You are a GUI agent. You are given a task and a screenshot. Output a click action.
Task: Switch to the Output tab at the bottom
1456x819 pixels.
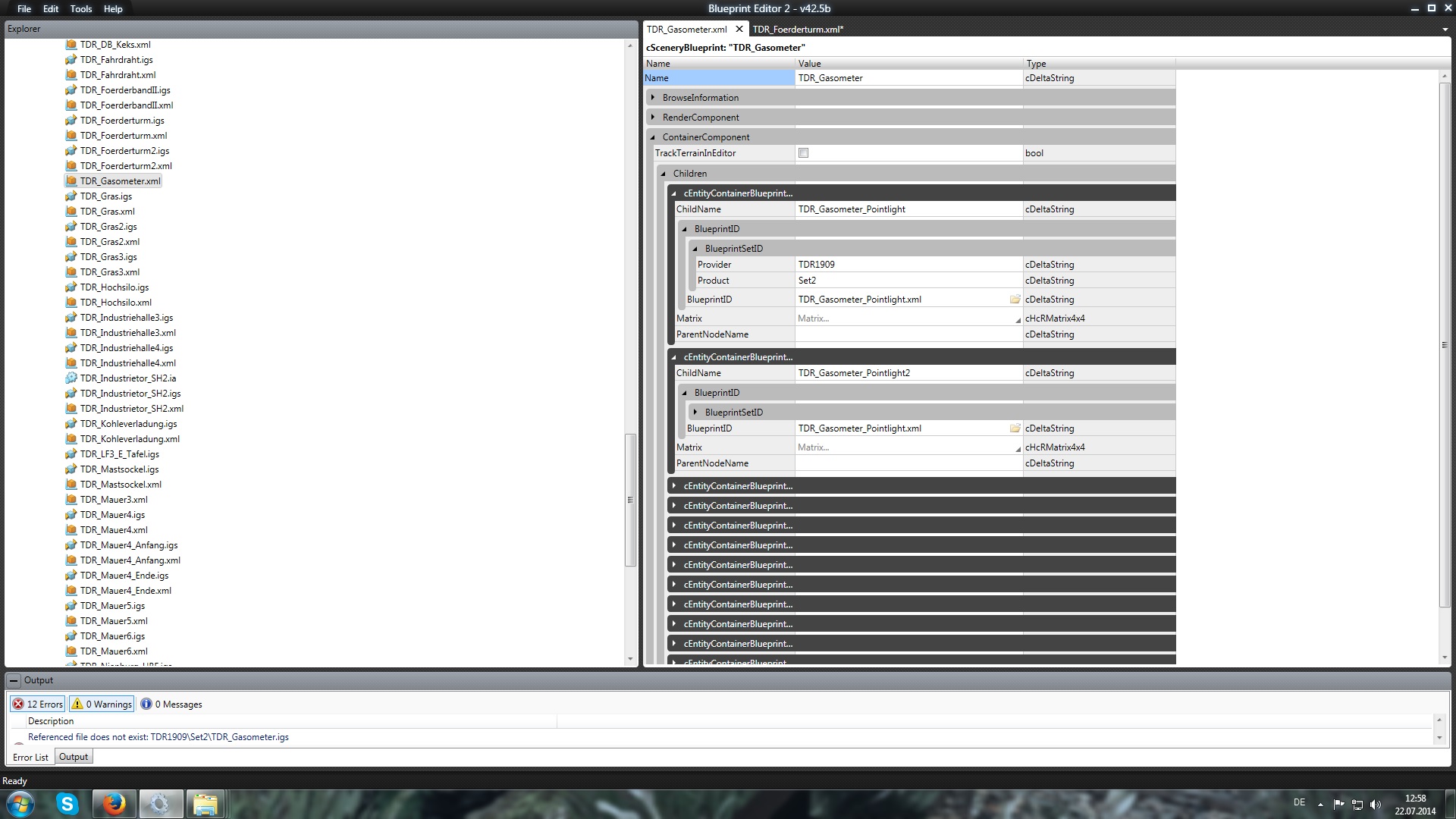[x=74, y=757]
